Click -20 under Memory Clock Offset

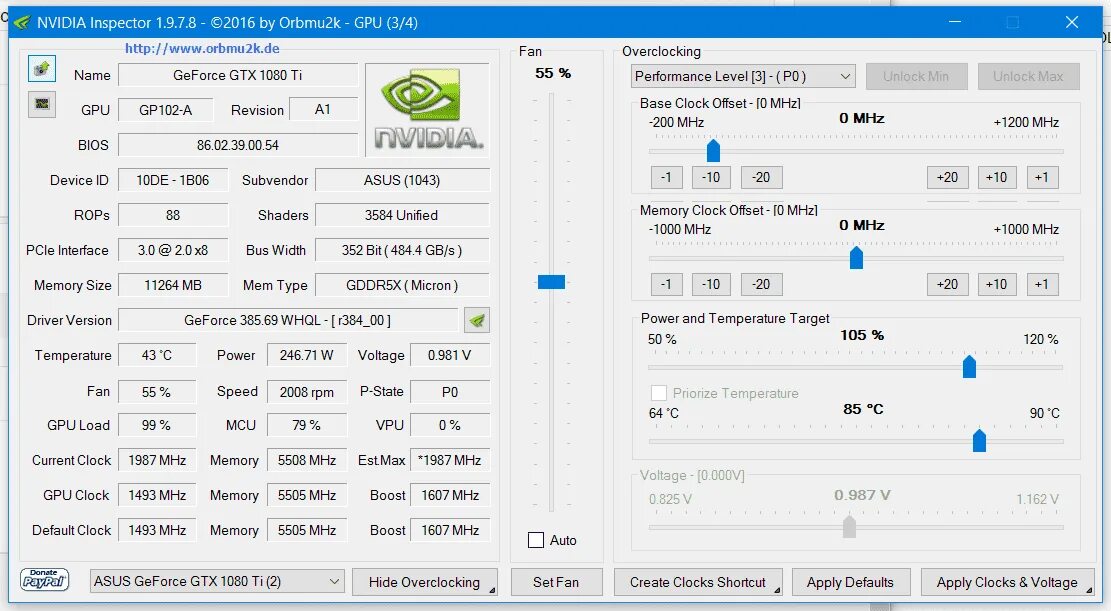click(761, 284)
